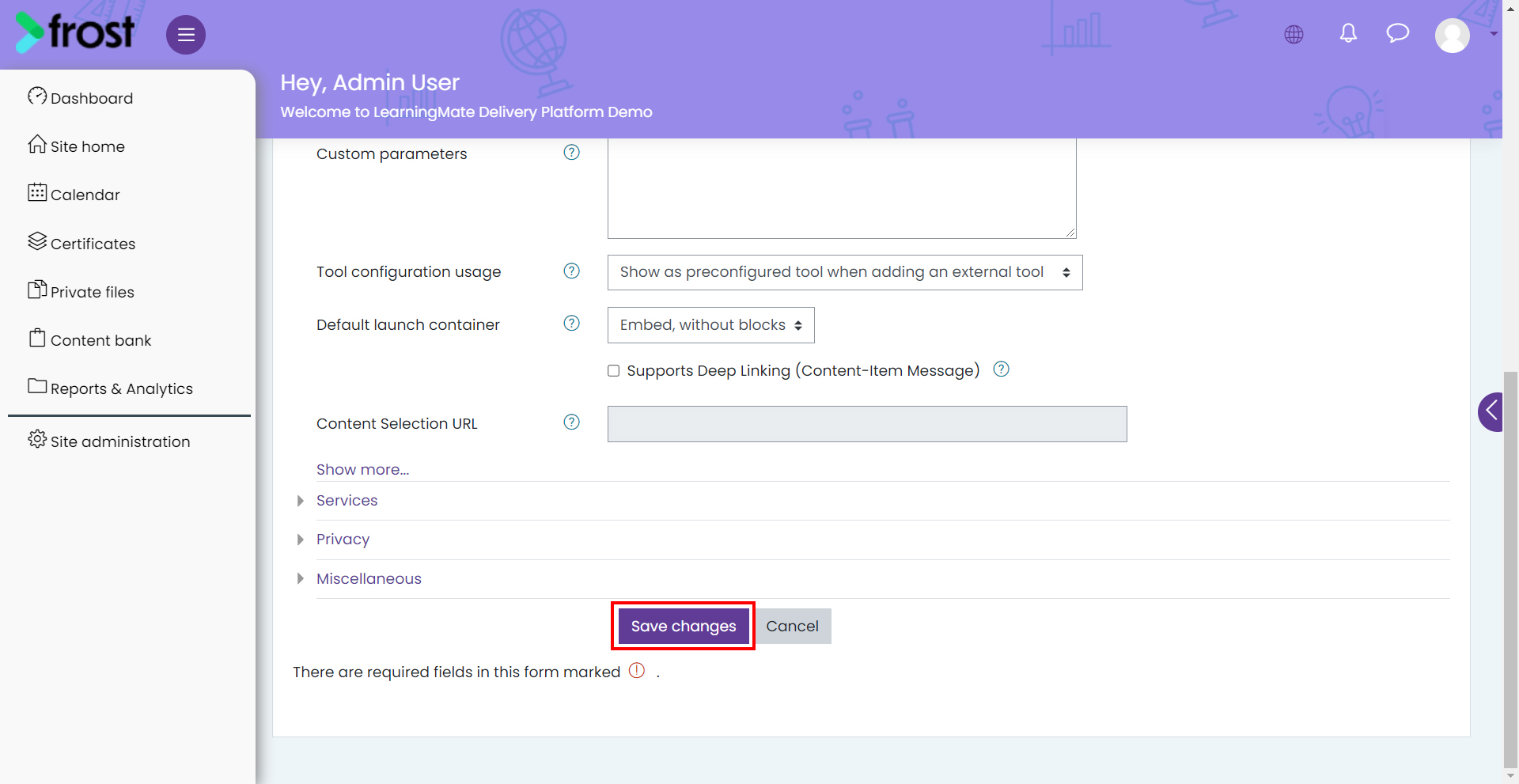The width and height of the screenshot is (1519, 784).
Task: Click inside the Custom parameters text area
Action: (x=842, y=188)
